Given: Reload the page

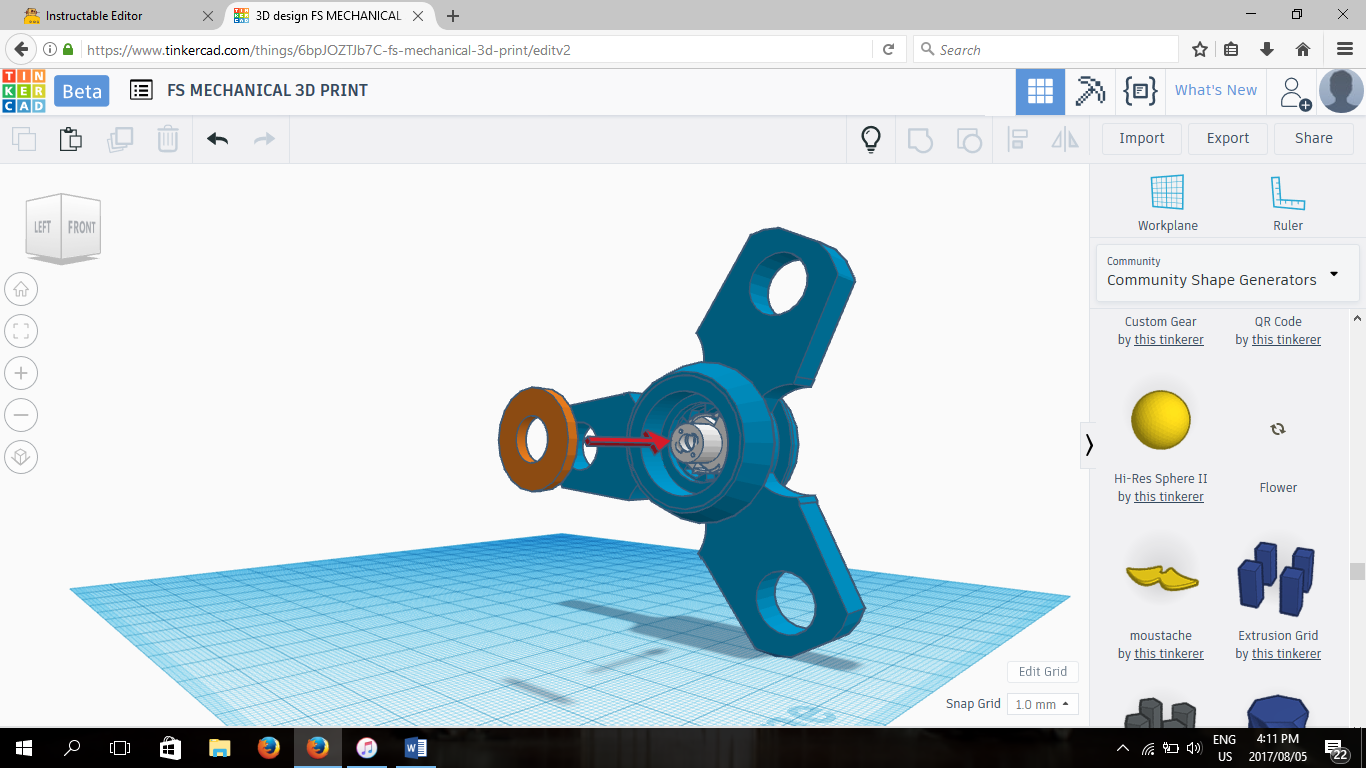Looking at the screenshot, I should 888,50.
